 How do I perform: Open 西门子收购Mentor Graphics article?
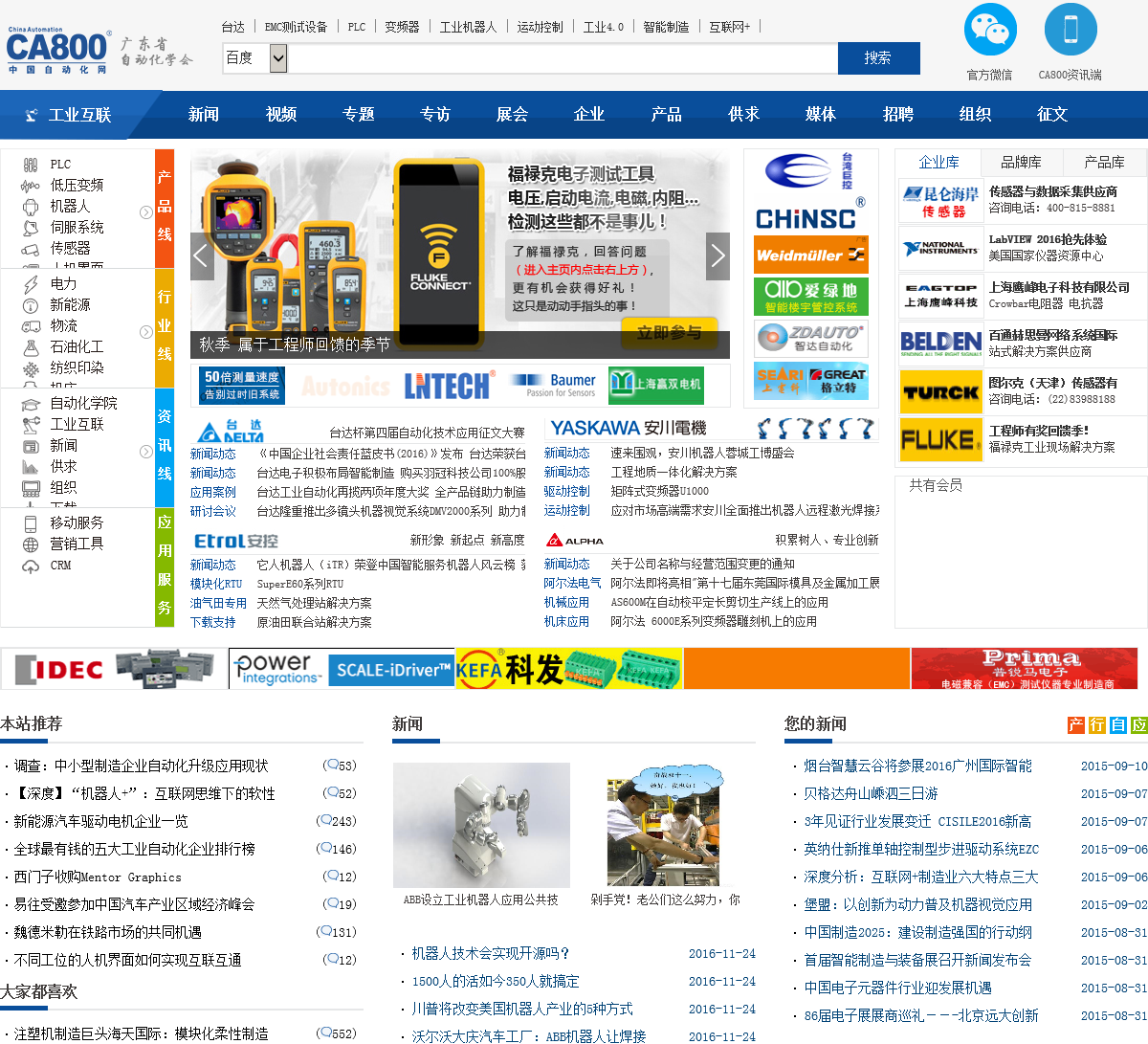[98, 877]
